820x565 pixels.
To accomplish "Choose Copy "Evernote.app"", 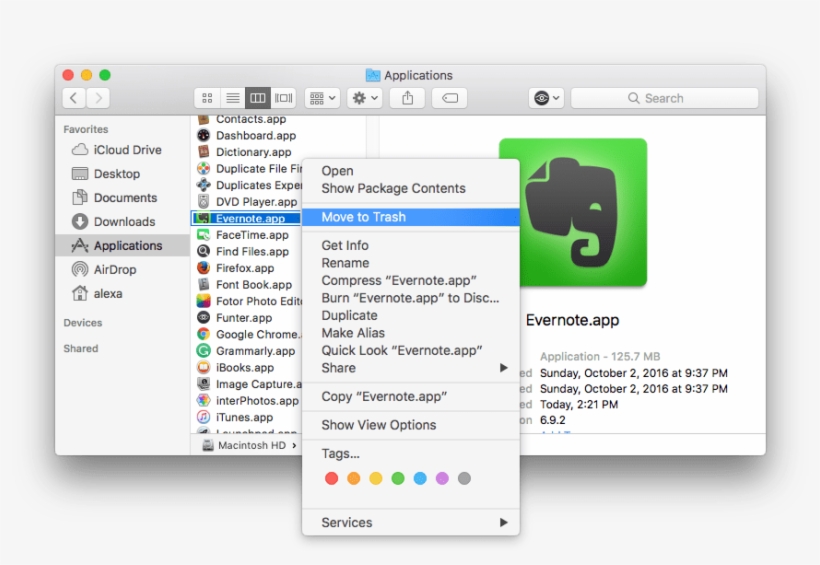I will pyautogui.click(x=411, y=397).
